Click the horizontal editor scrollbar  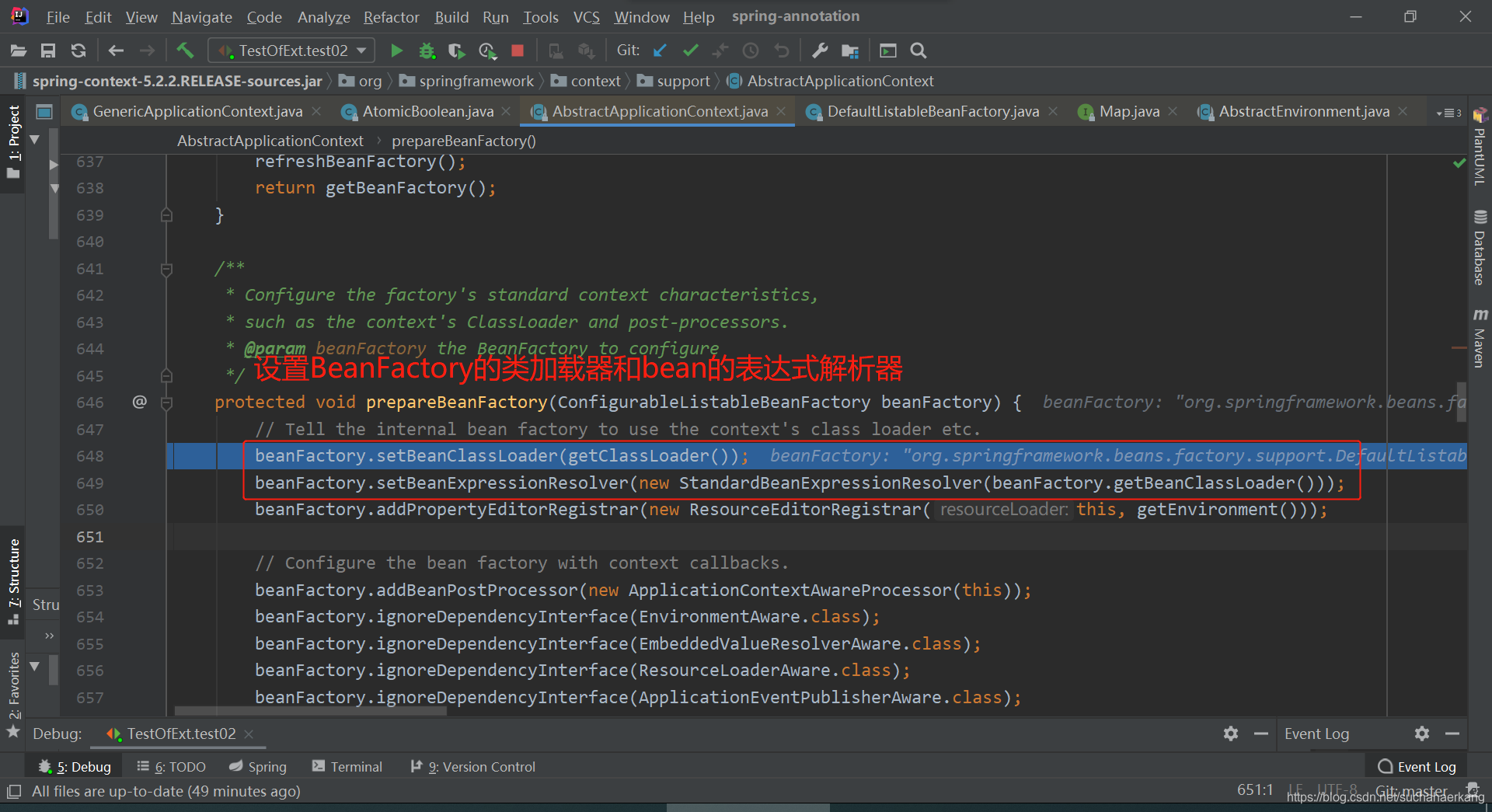311,710
